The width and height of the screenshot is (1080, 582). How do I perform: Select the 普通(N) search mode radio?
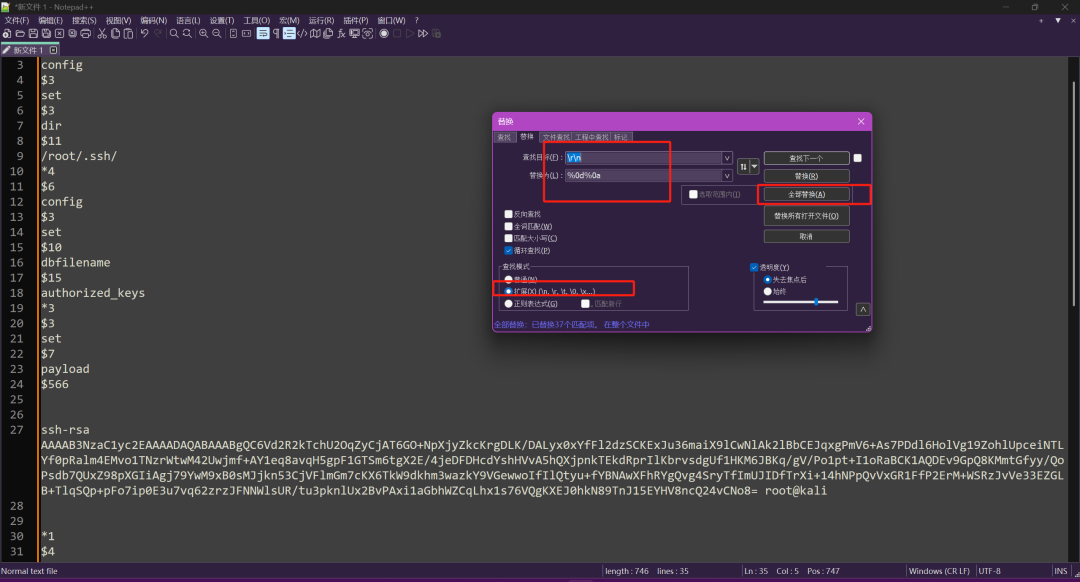(508, 280)
